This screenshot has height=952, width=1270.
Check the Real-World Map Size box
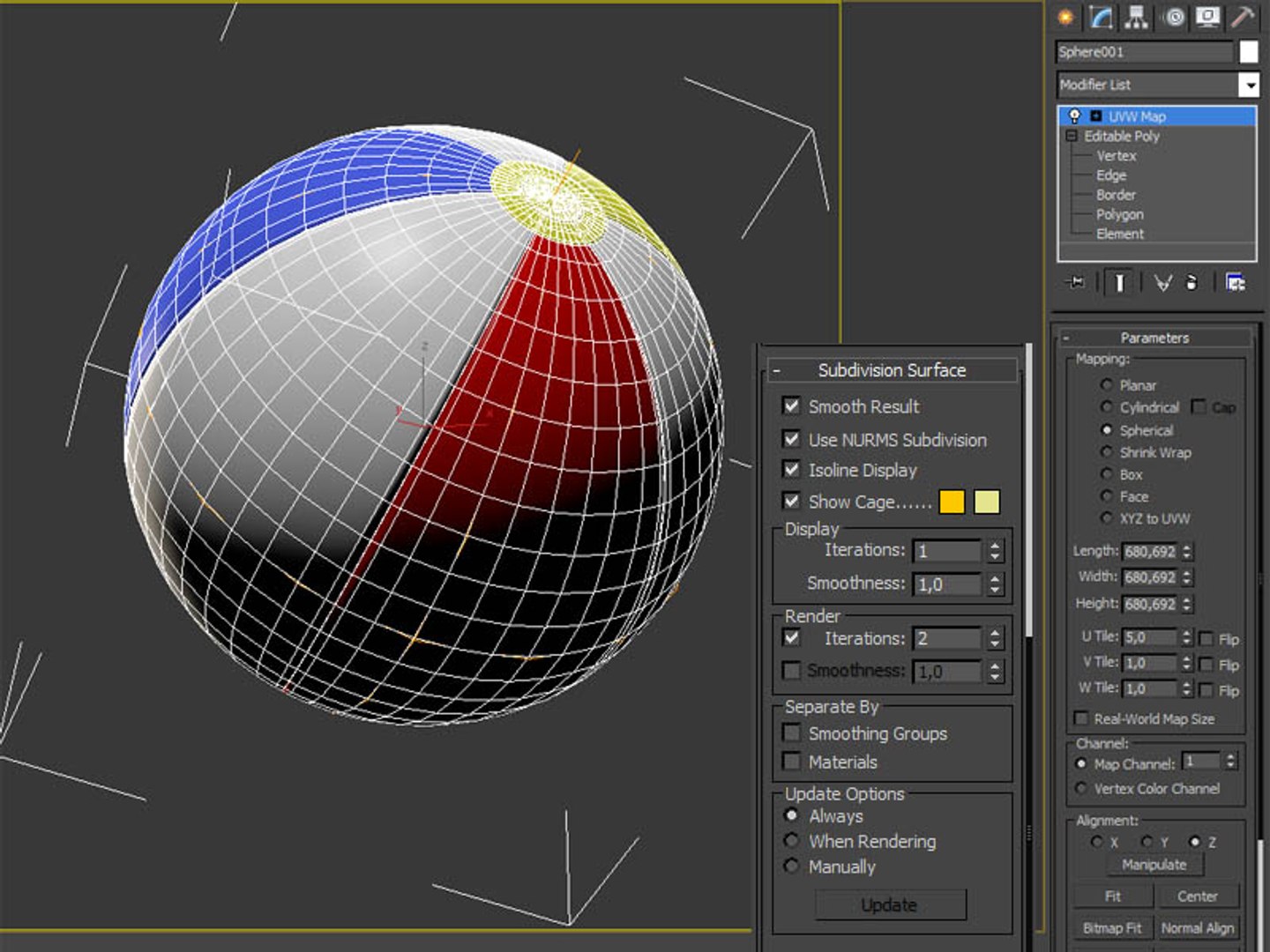coord(1081,718)
